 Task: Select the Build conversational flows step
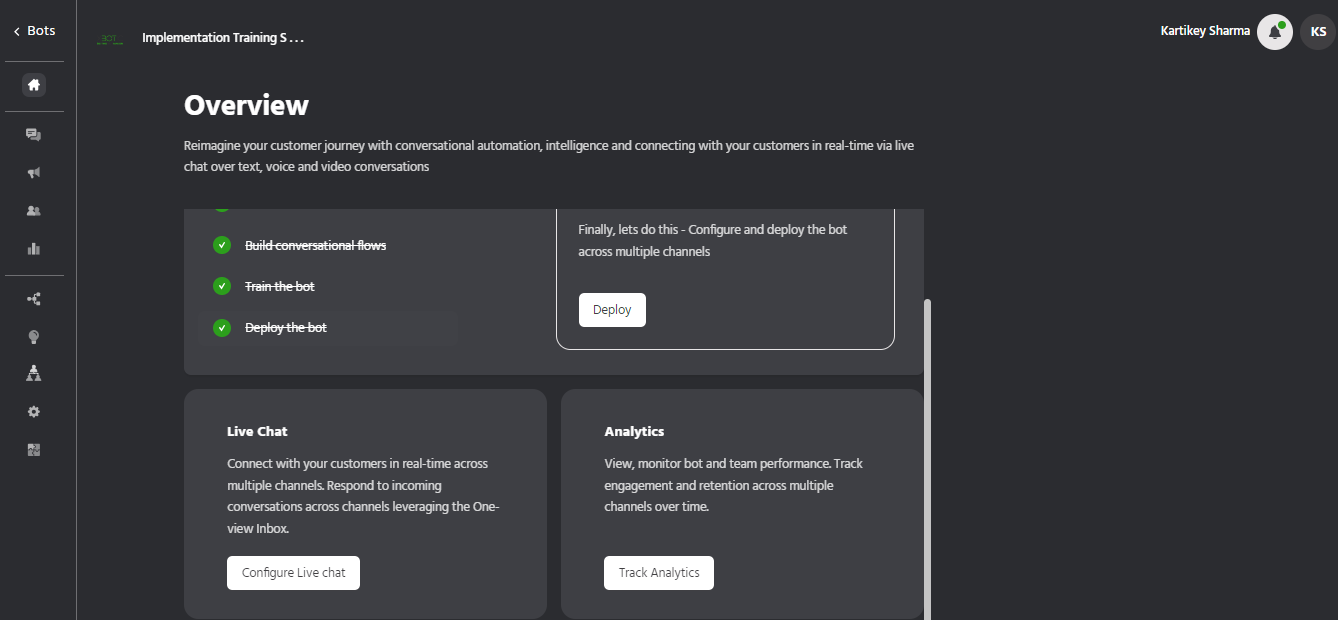tap(315, 246)
